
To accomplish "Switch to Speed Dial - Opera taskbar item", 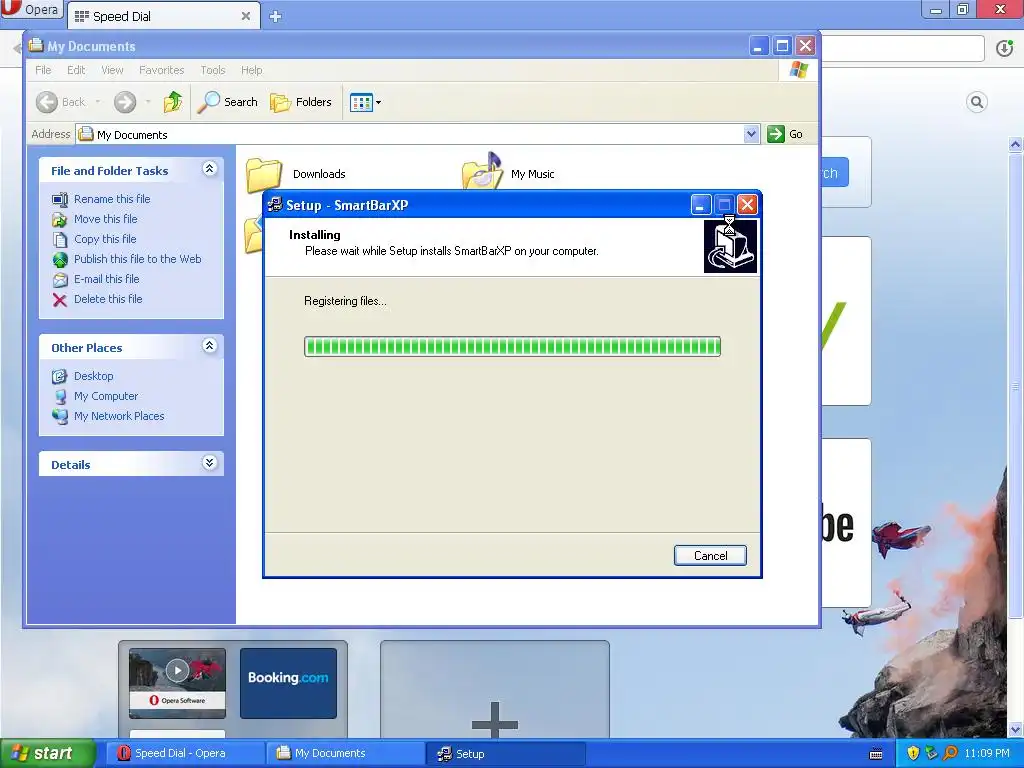I will point(184,754).
